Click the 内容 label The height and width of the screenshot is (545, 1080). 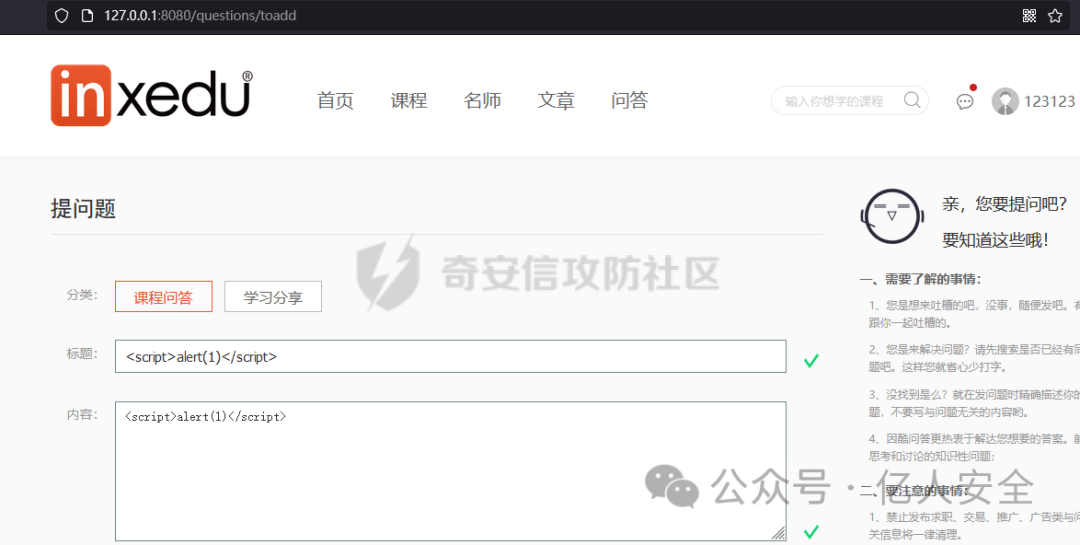(x=82, y=415)
